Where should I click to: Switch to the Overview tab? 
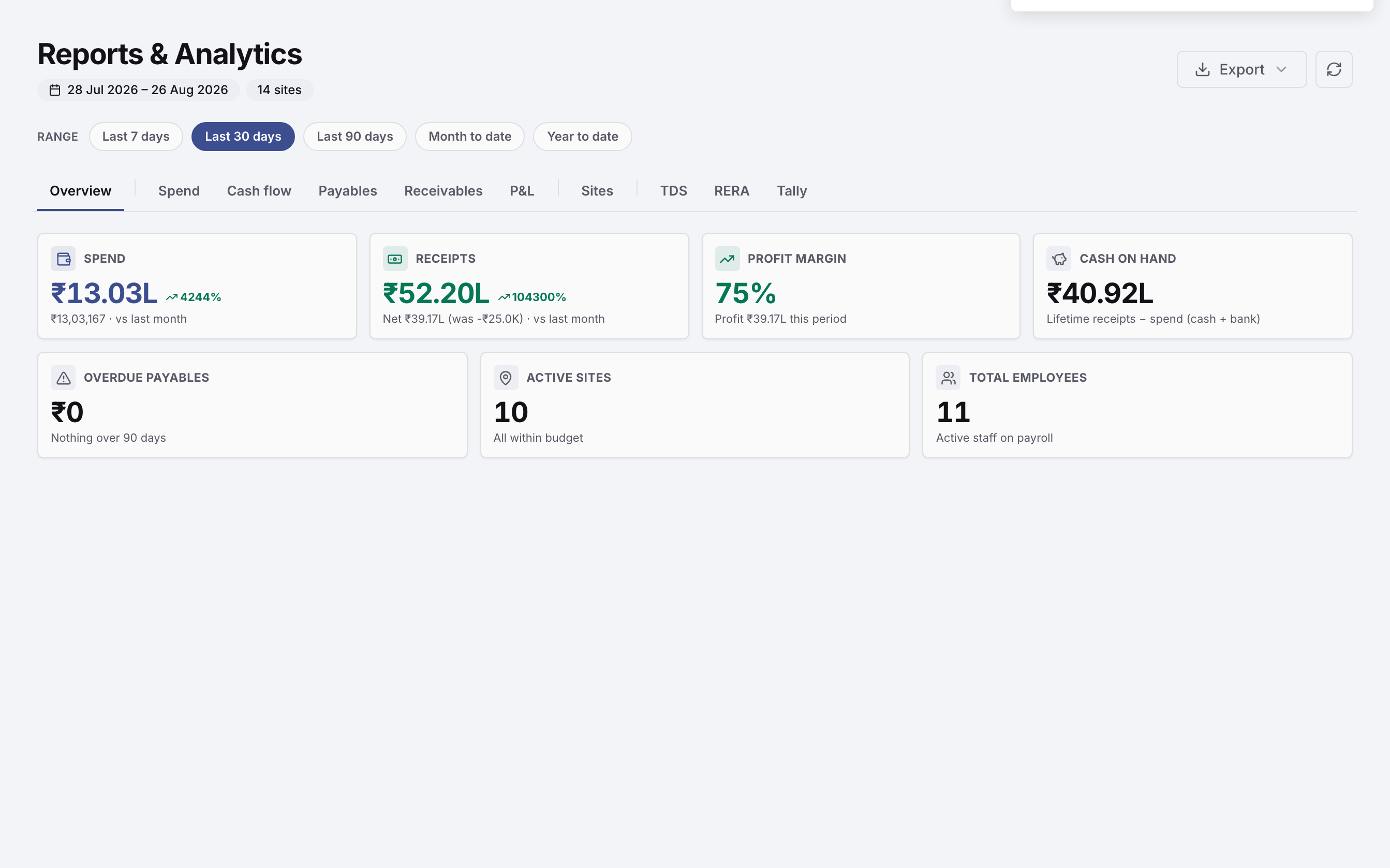coord(80,191)
